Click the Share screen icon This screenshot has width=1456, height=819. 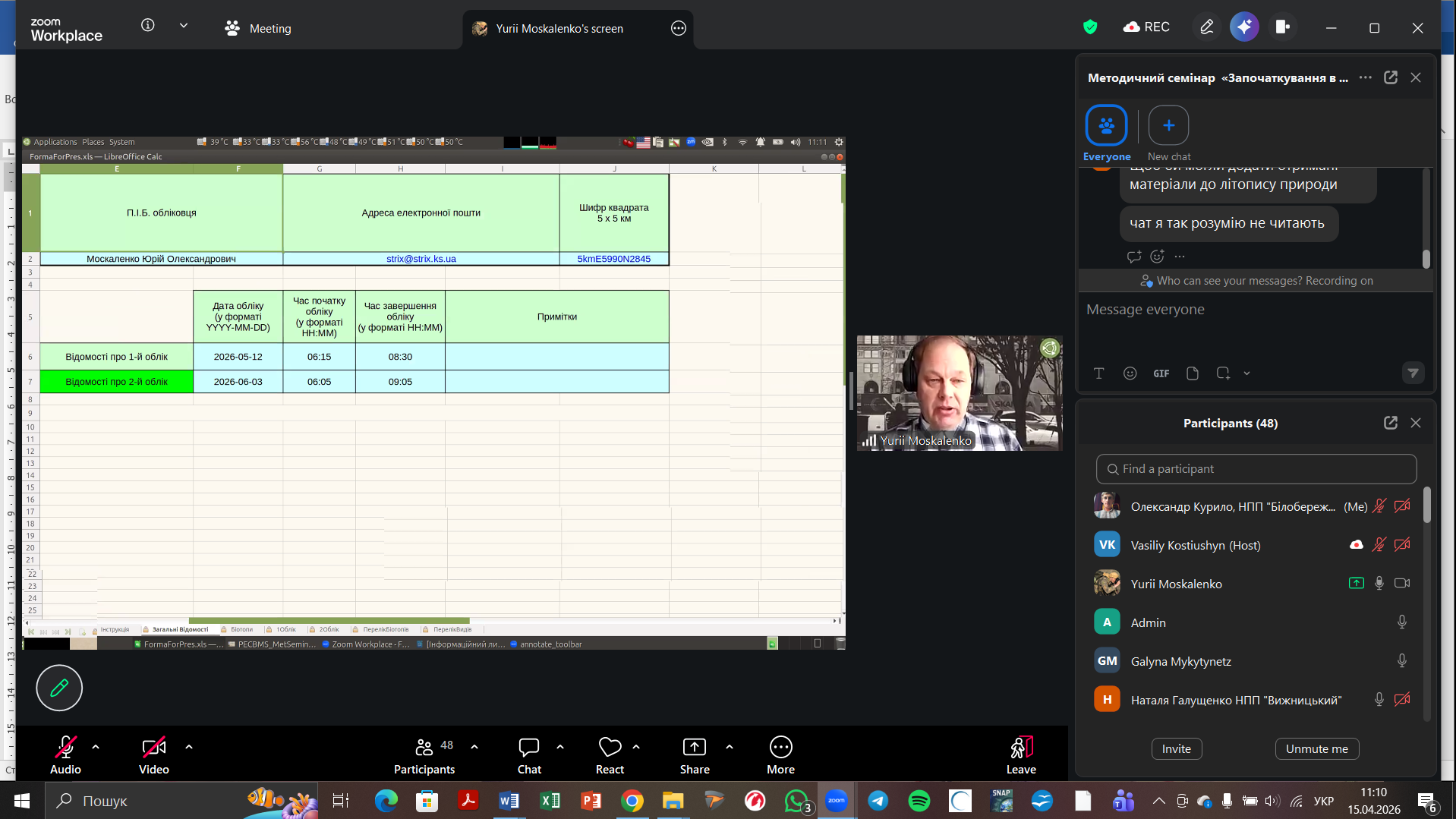[x=694, y=748]
